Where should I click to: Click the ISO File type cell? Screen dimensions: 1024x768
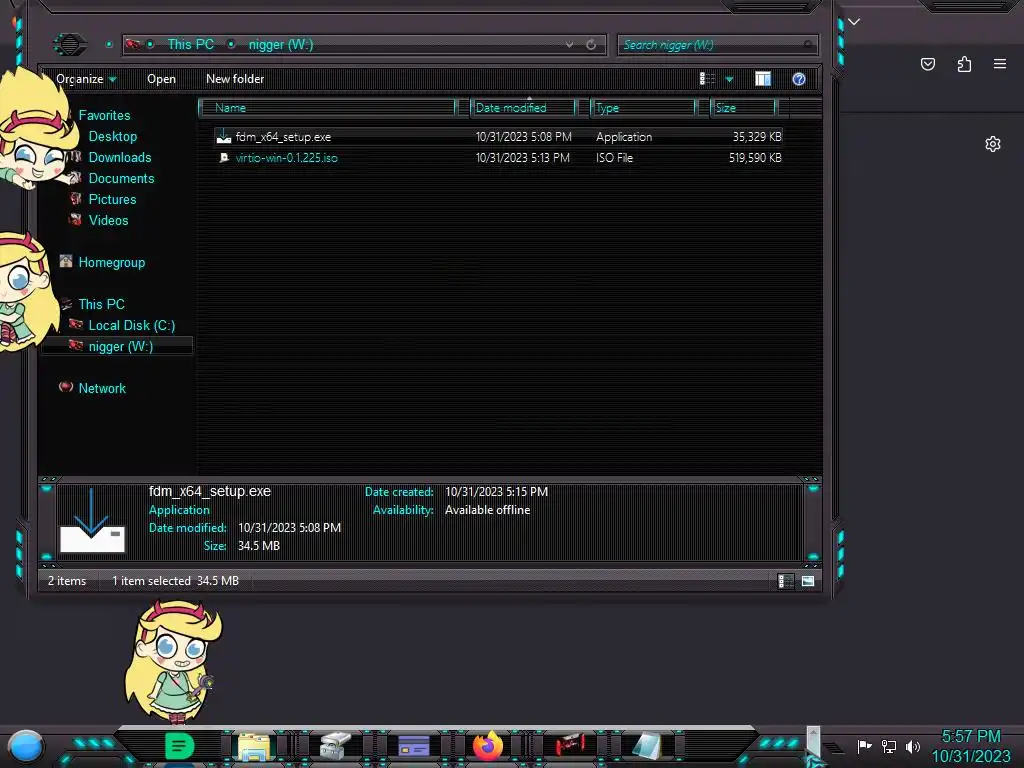click(615, 158)
